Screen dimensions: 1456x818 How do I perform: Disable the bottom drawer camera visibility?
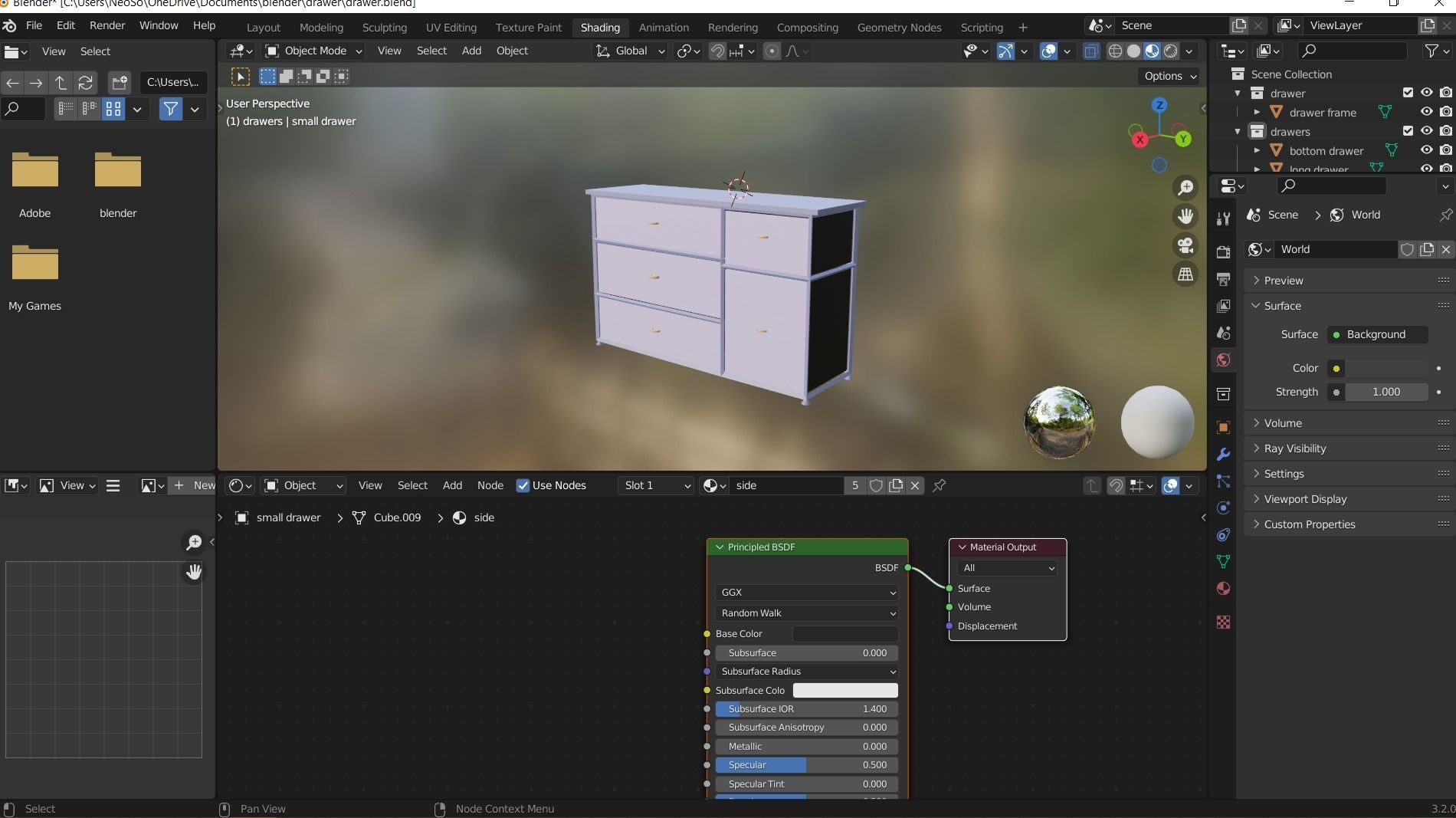coord(1446,150)
